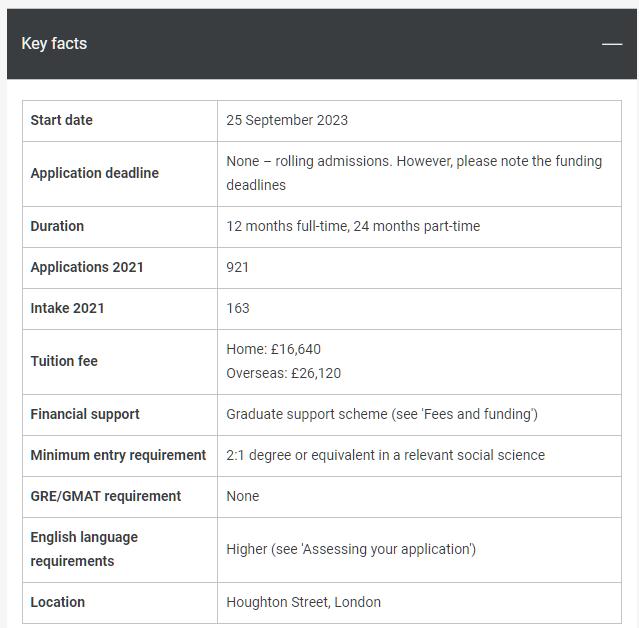Click the Applications 2021 label
639x628 pixels.
pos(87,267)
